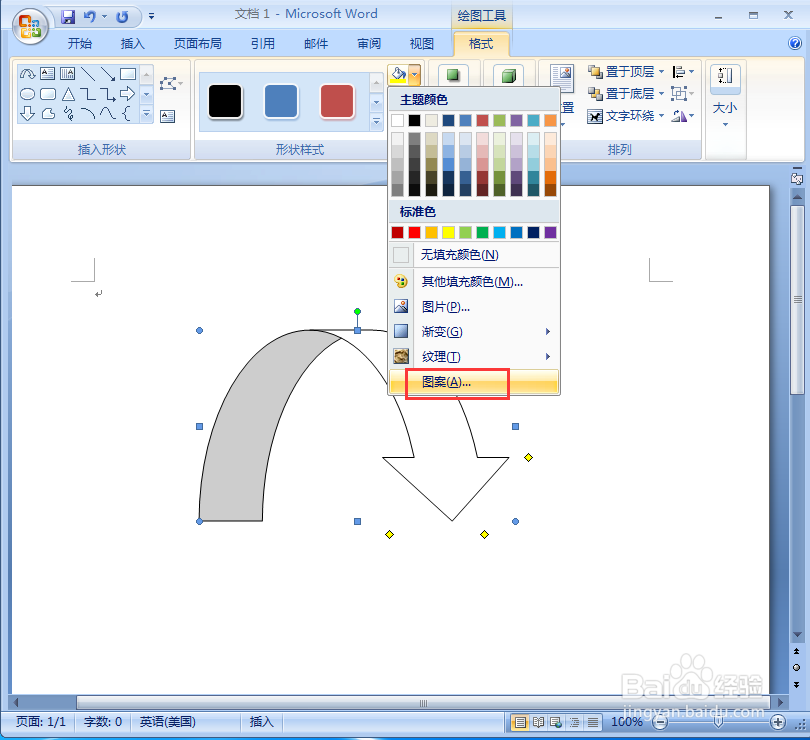The width and height of the screenshot is (810, 740).
Task: Select the rectangle shape
Action: point(128,74)
